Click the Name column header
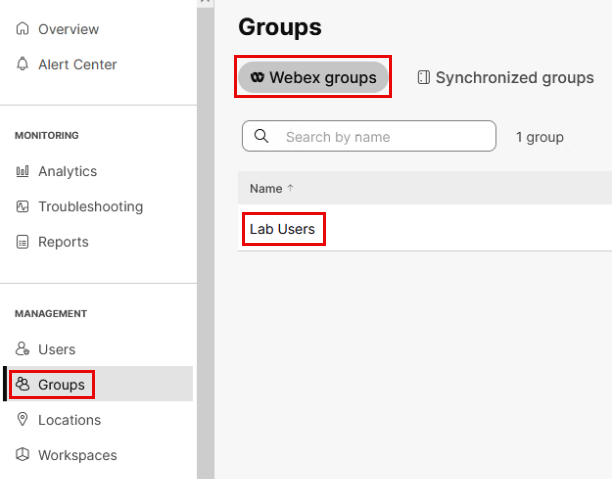This screenshot has height=479, width=612. pos(266,188)
